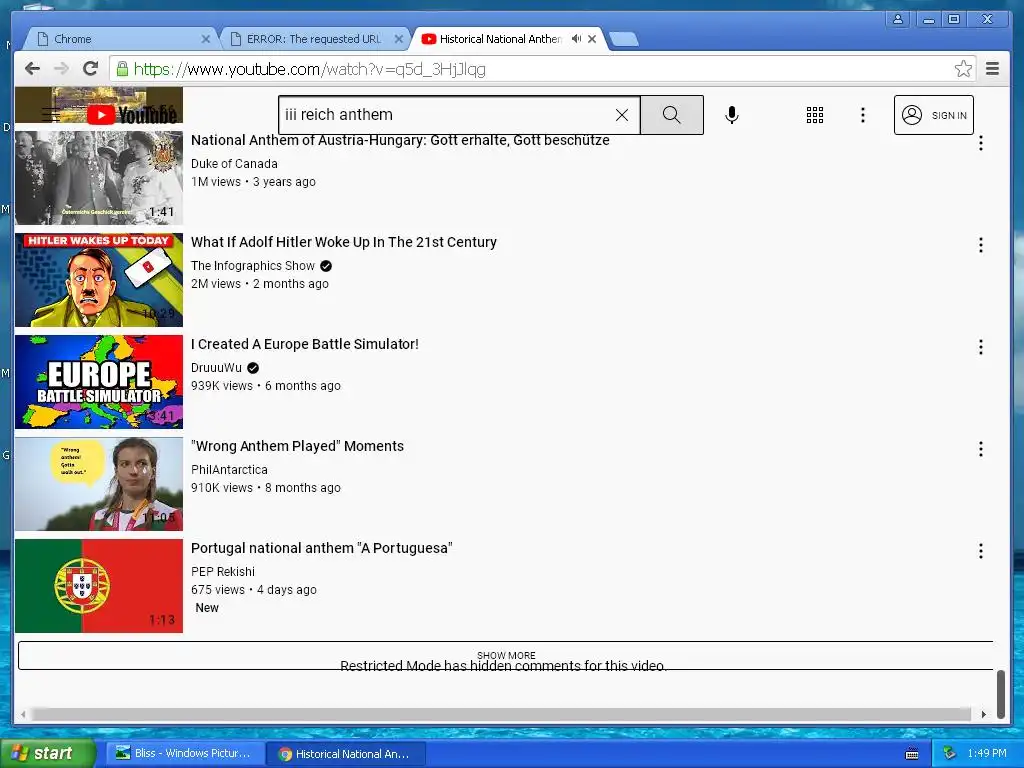1024x768 pixels.
Task: Search with voice using microphone icon
Action: (x=731, y=115)
